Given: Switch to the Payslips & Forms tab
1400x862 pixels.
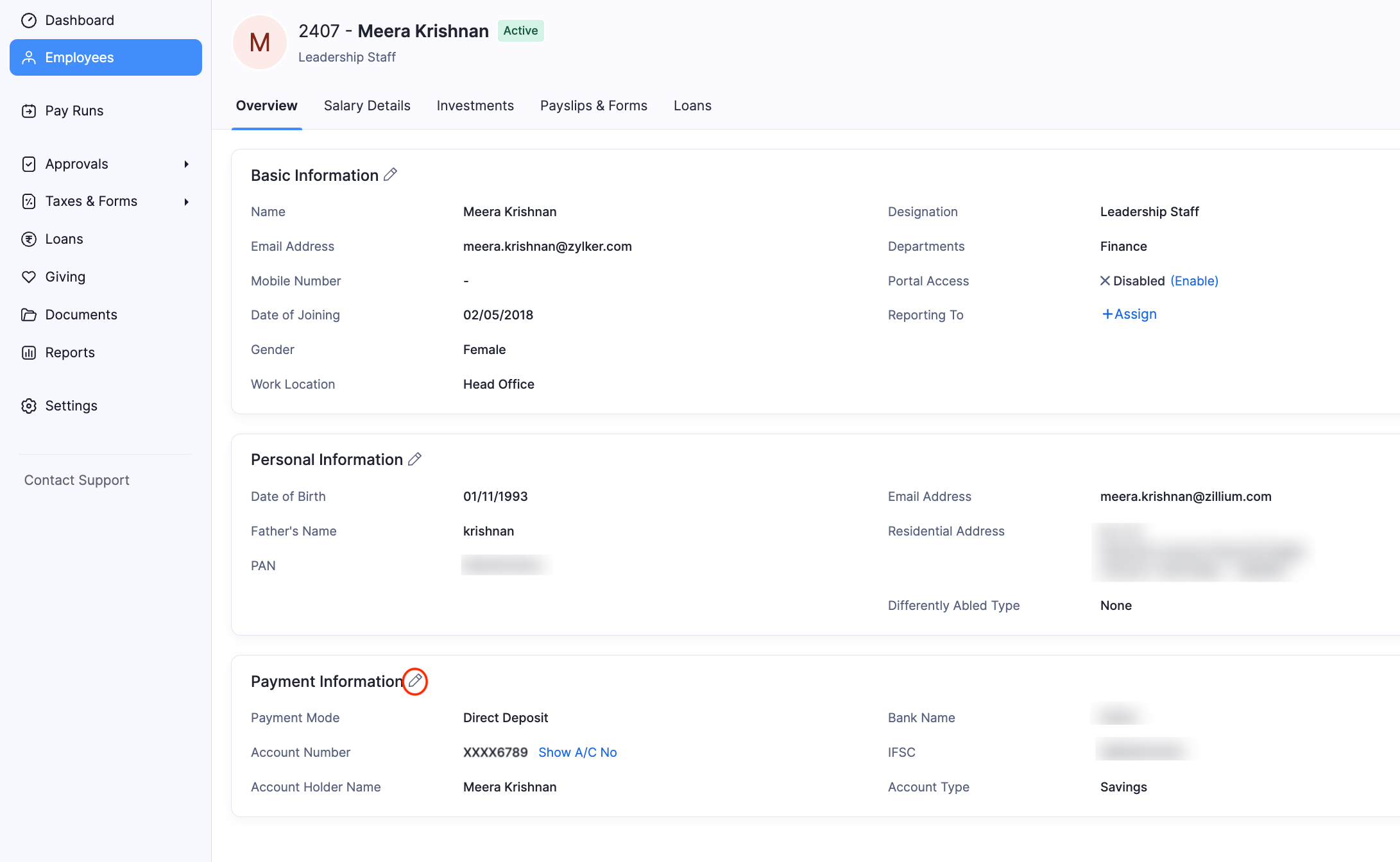Looking at the screenshot, I should (x=593, y=105).
